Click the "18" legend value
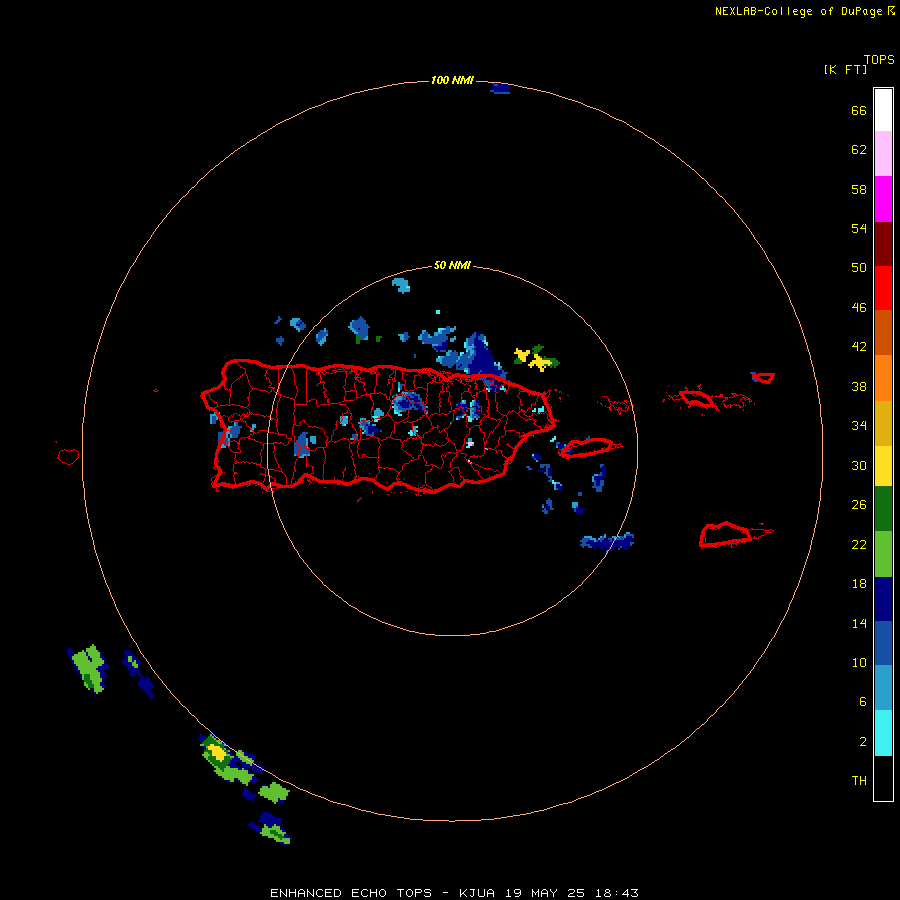This screenshot has height=900, width=900. pyautogui.click(x=859, y=584)
